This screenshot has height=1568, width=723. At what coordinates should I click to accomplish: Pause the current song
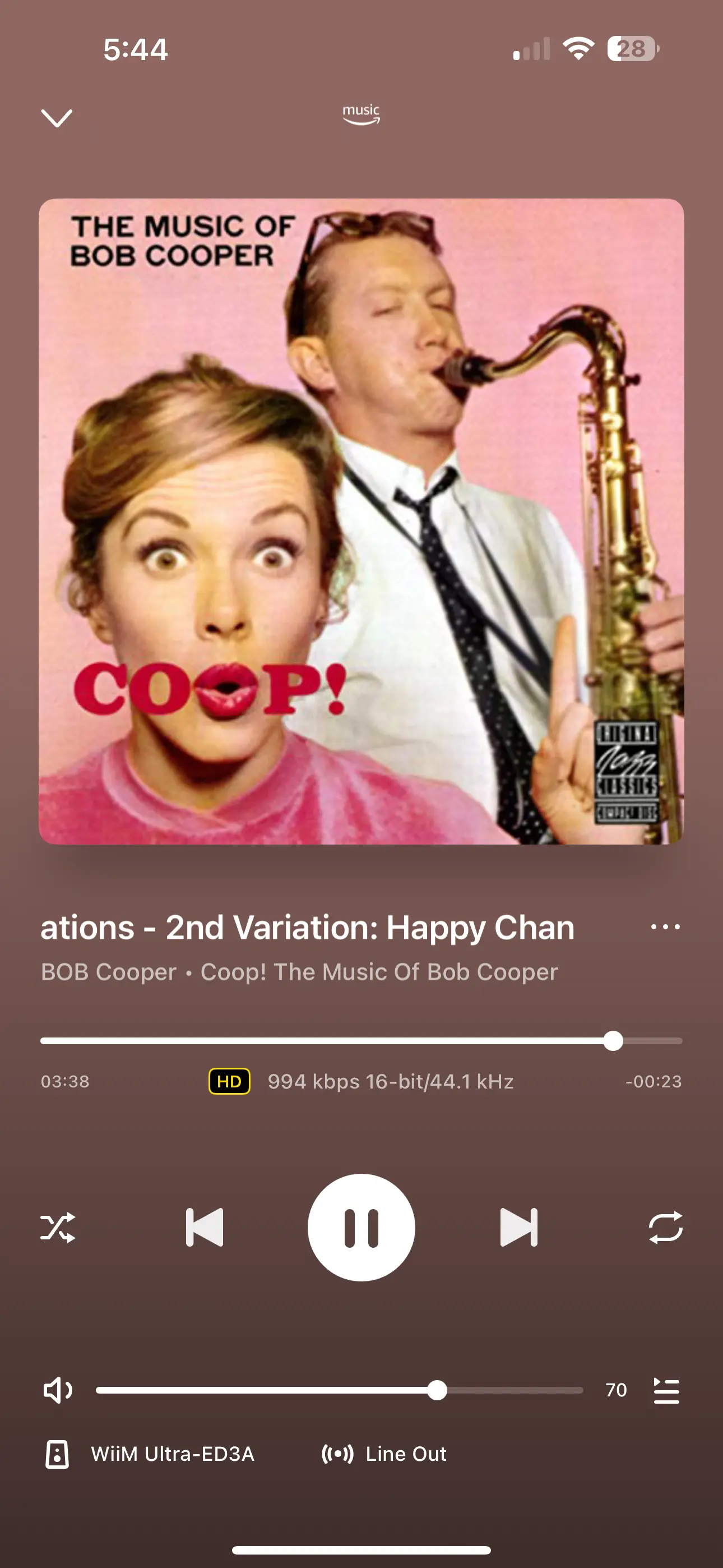pyautogui.click(x=361, y=1227)
